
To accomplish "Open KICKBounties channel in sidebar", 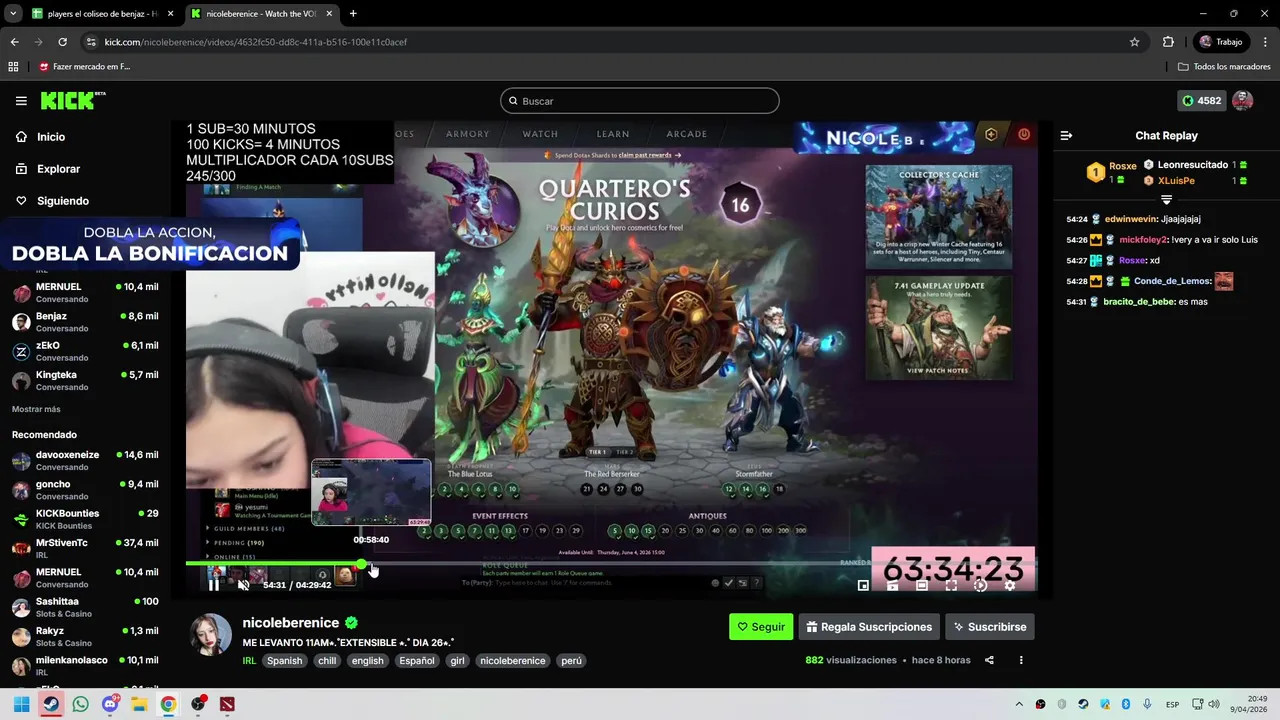I will pos(86,519).
